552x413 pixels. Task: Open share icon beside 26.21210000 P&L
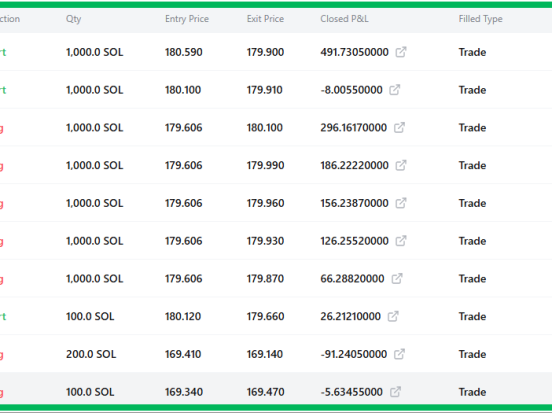point(393,316)
